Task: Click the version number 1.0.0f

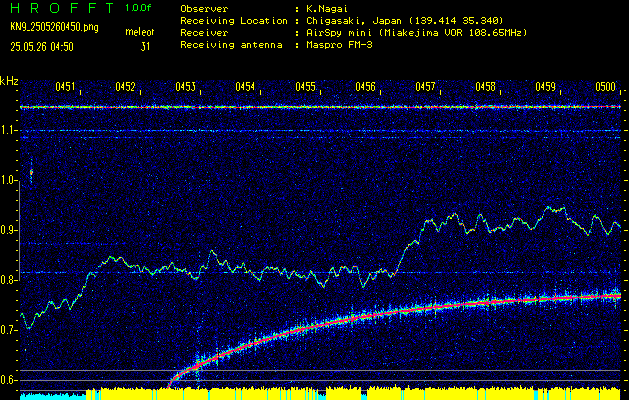Action: click(x=138, y=8)
